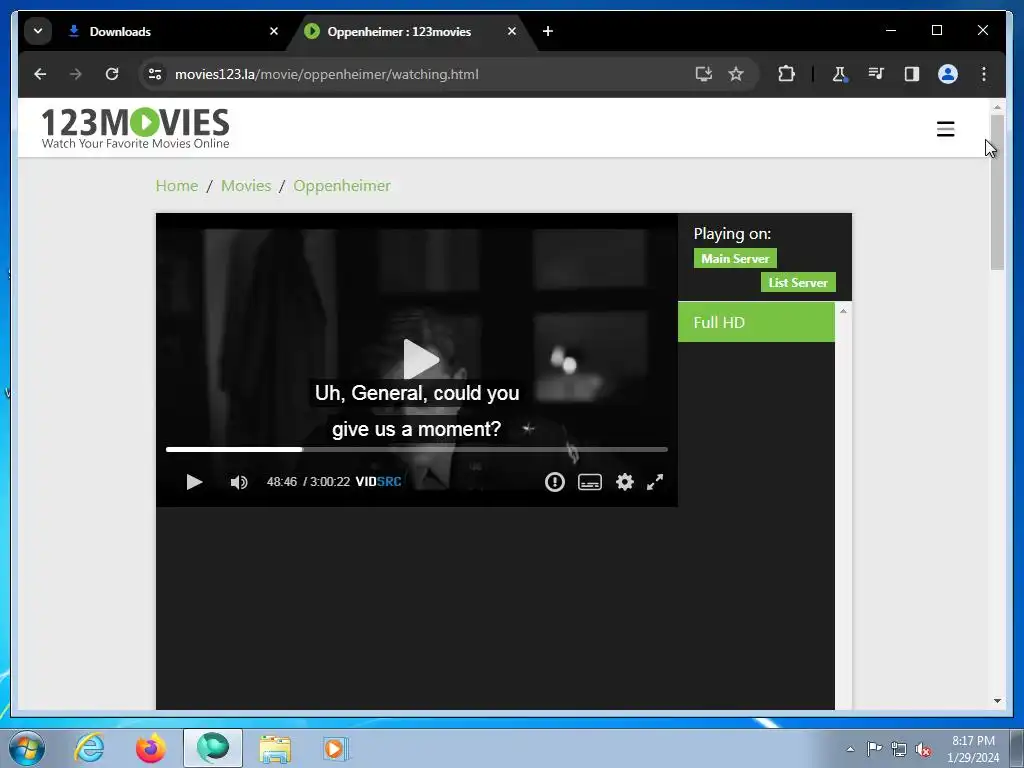Viewport: 1024px width, 768px height.
Task: Go to the Home breadcrumb link
Action: click(x=176, y=185)
